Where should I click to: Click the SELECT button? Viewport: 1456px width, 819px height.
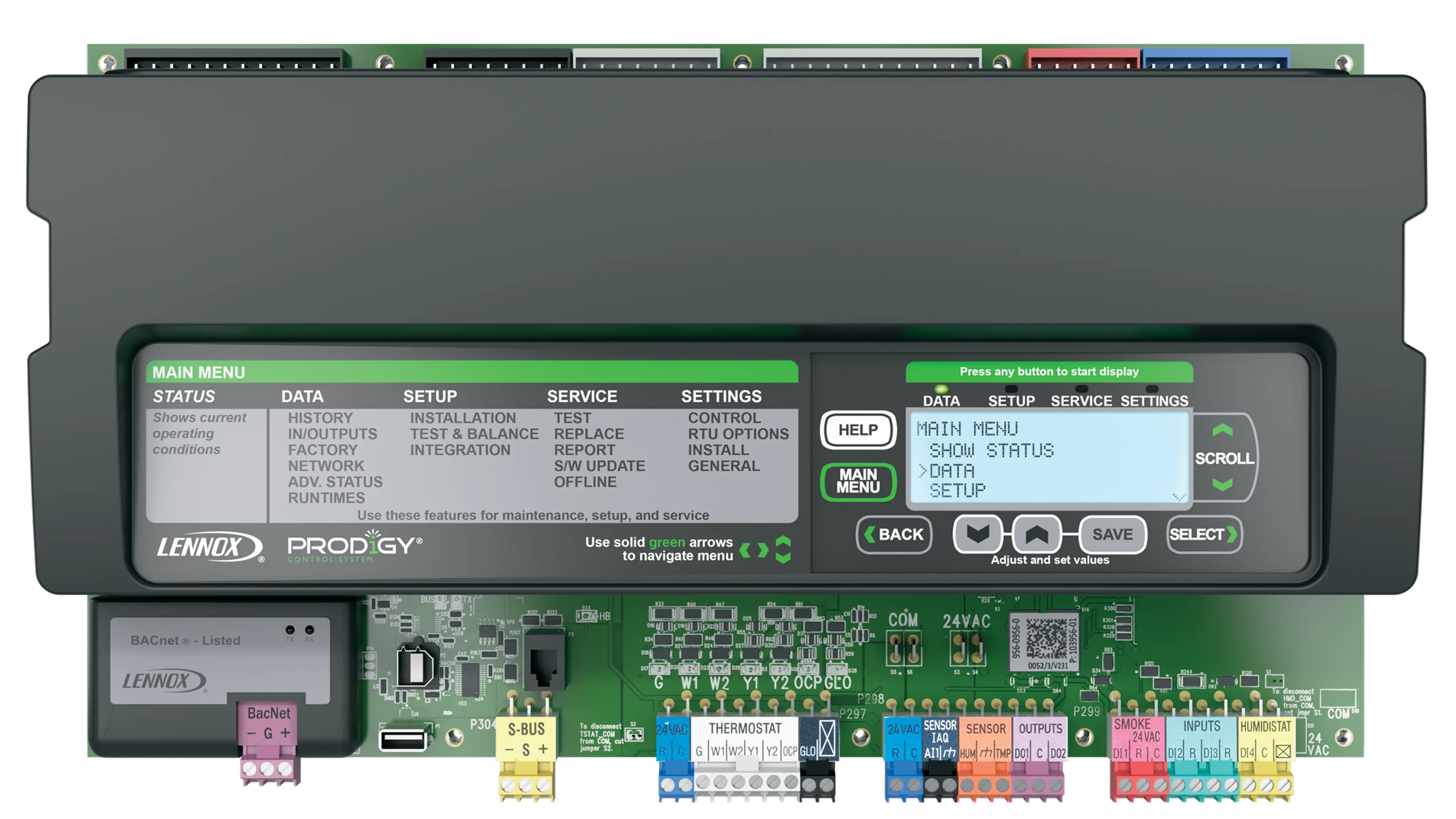click(1204, 534)
